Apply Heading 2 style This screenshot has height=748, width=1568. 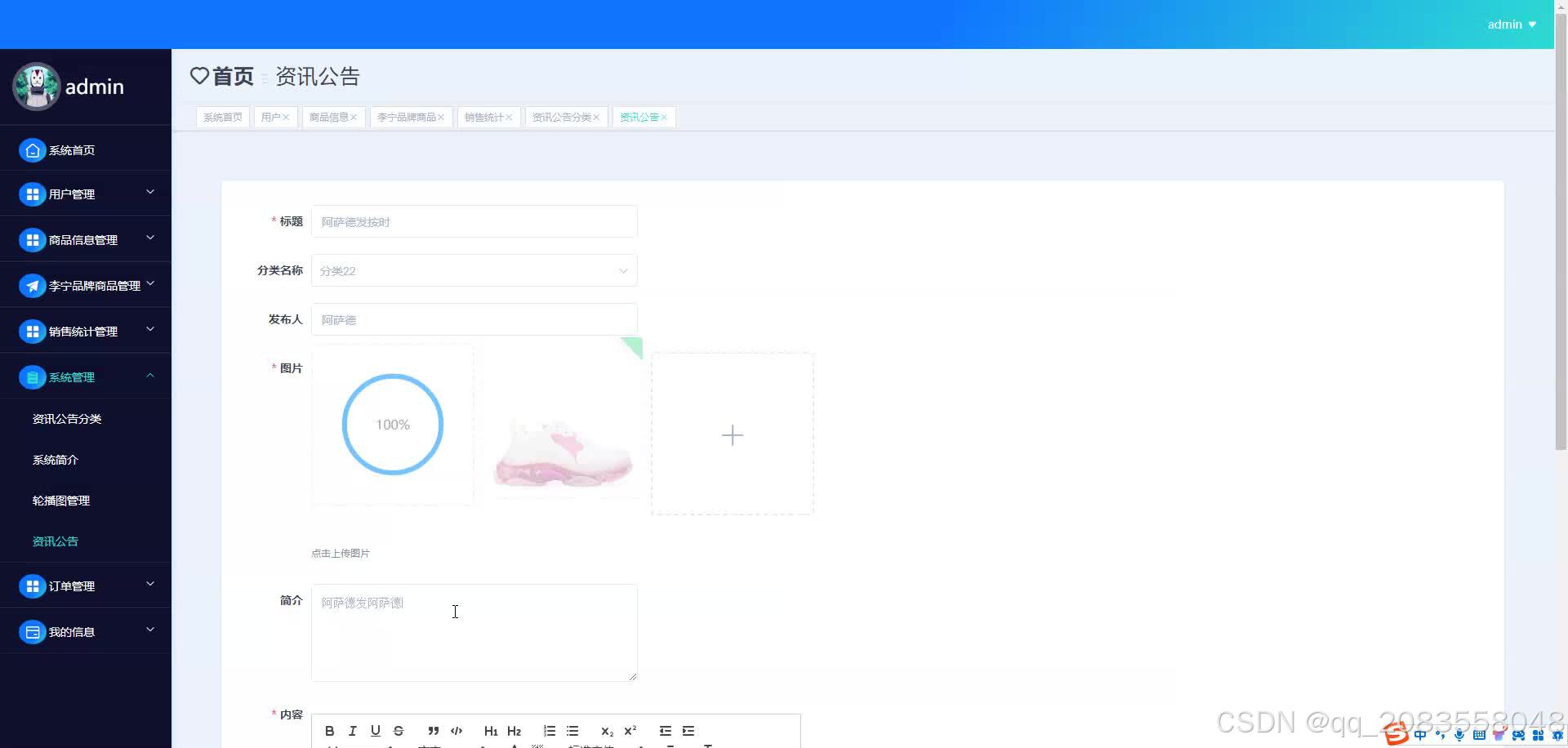[514, 731]
